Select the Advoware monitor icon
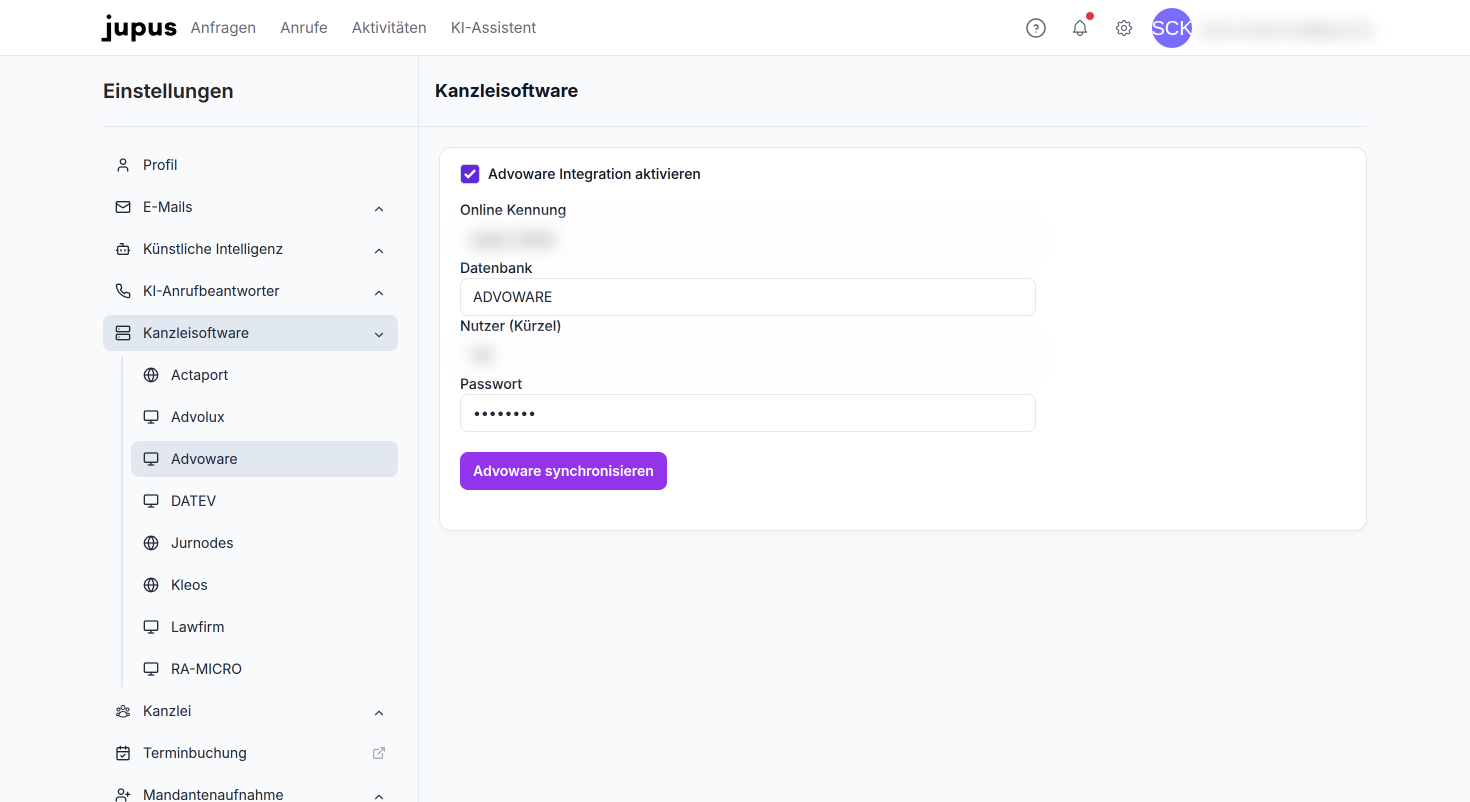 pos(151,459)
